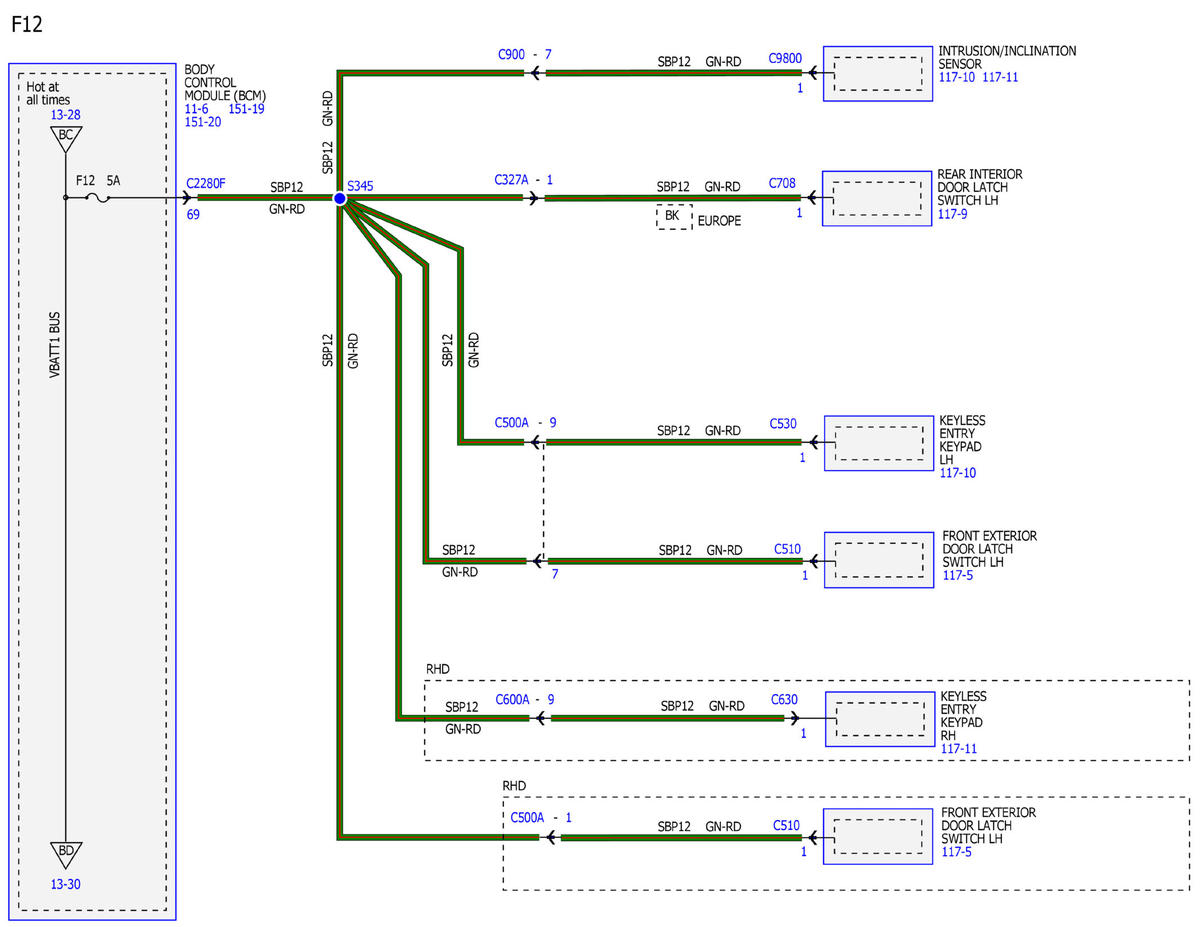Click the BD triangle connector symbol
The height and width of the screenshot is (927, 1200).
[x=64, y=855]
